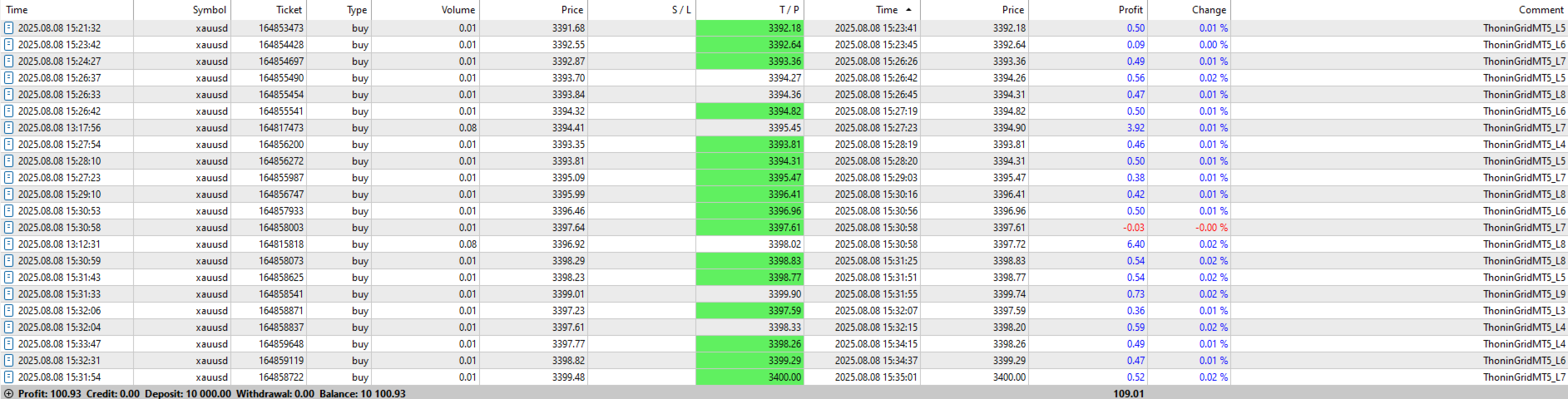Screen dimensions: 1568x399
Task: Select the document icon of the 15:24:27 row
Action: tap(9, 62)
